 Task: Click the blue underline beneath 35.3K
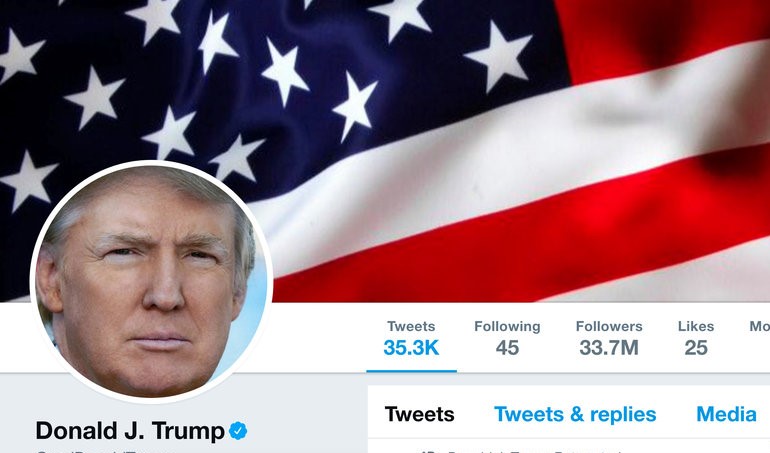pos(412,371)
